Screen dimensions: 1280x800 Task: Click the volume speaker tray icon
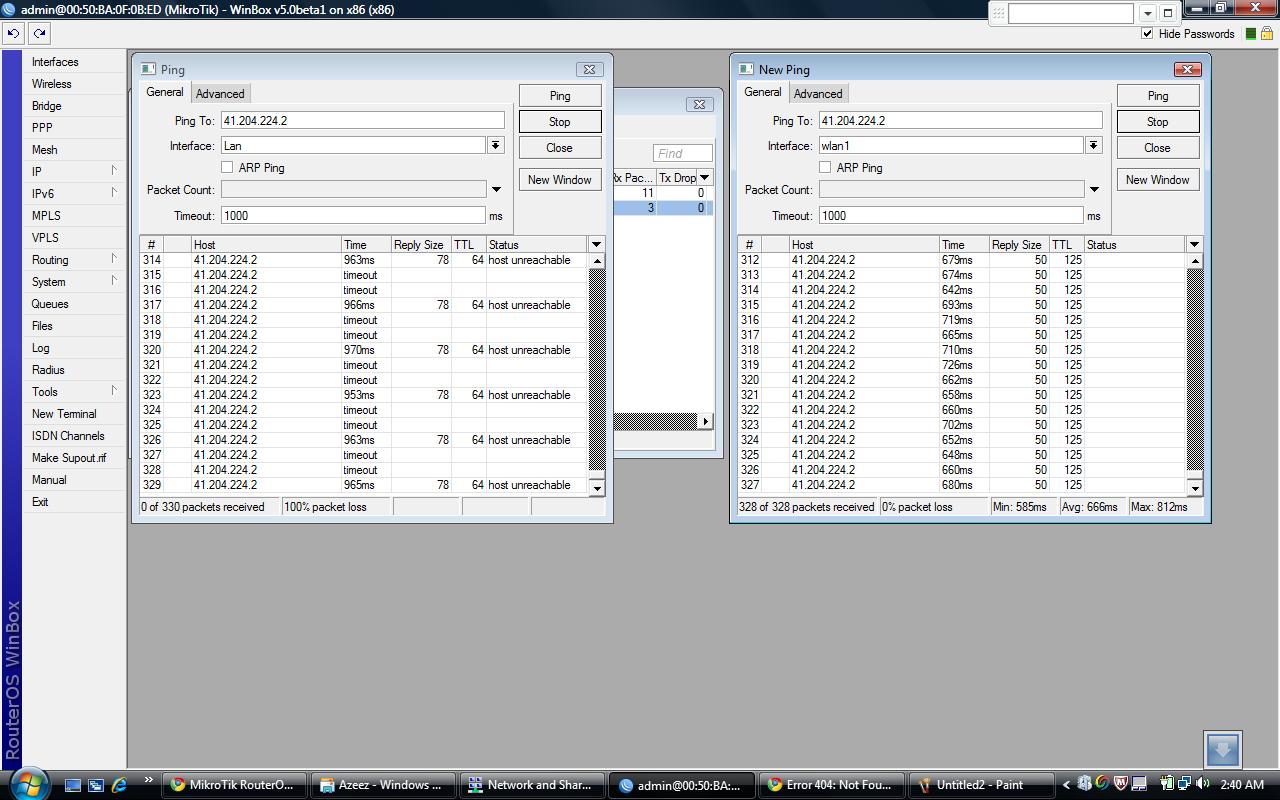point(1202,784)
